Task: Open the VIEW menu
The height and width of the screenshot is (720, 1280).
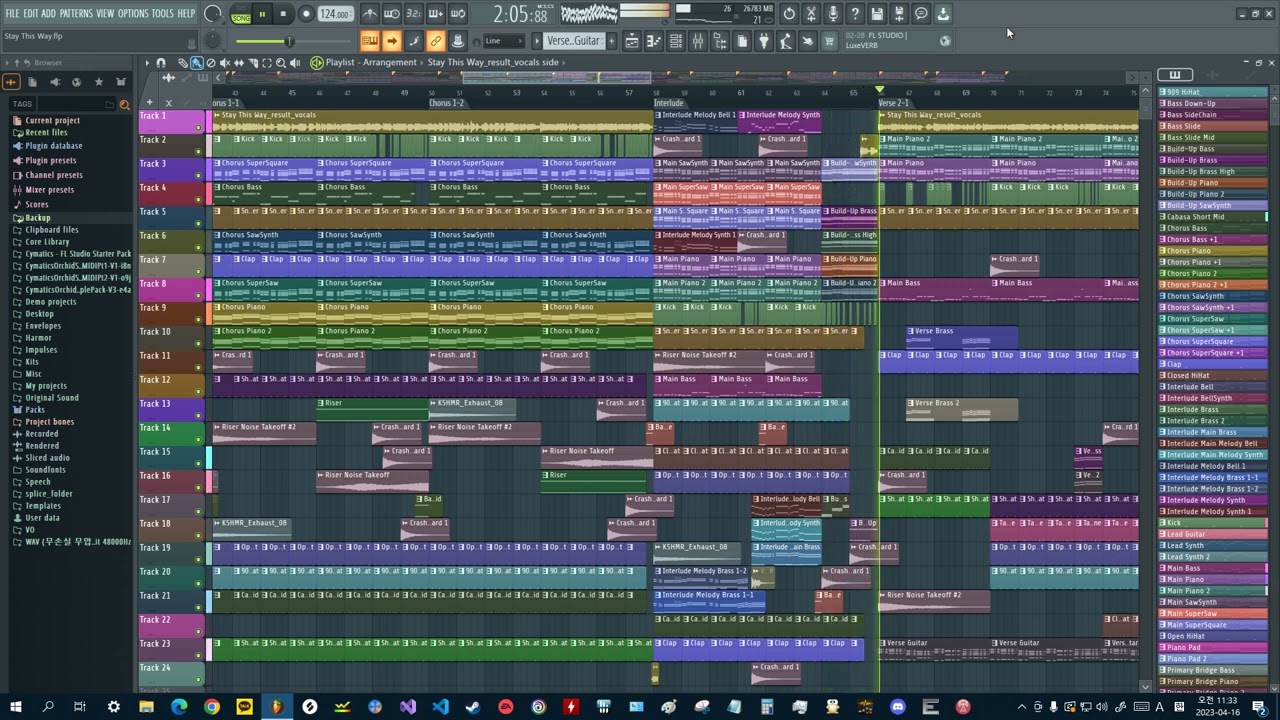Action: pyautogui.click(x=105, y=13)
